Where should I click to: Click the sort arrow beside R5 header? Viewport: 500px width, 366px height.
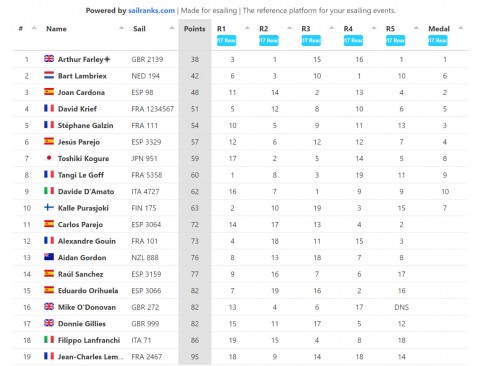pyautogui.click(x=416, y=28)
